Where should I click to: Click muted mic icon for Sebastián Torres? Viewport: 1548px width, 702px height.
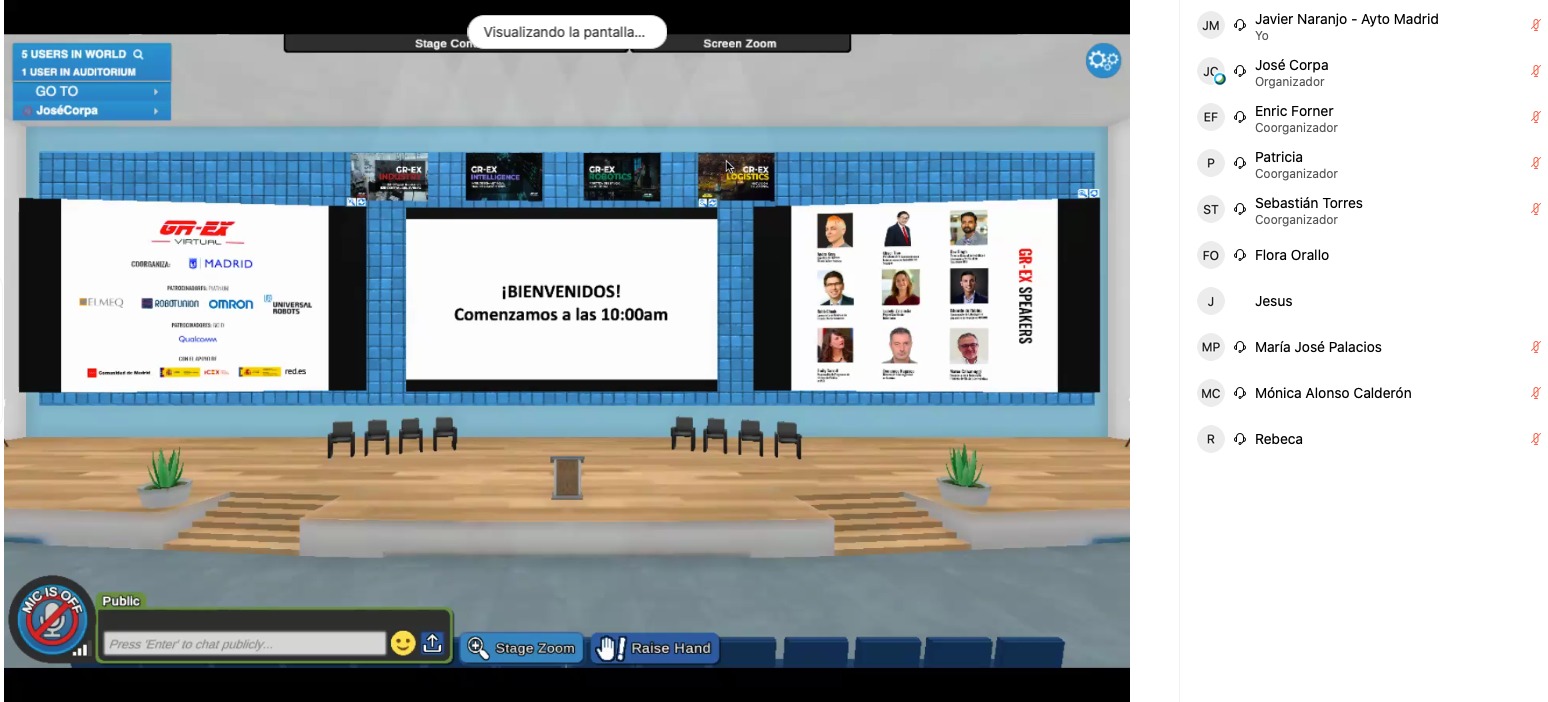[1536, 210]
